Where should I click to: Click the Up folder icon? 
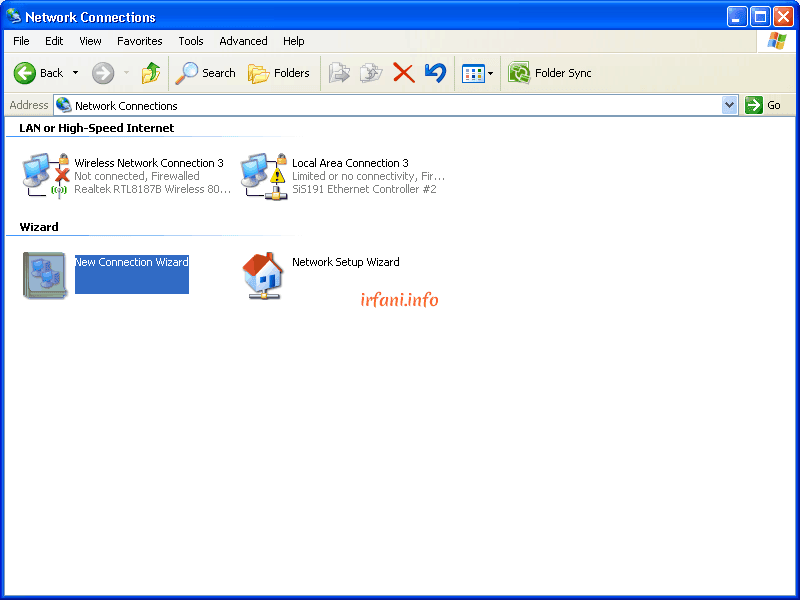[x=151, y=73]
